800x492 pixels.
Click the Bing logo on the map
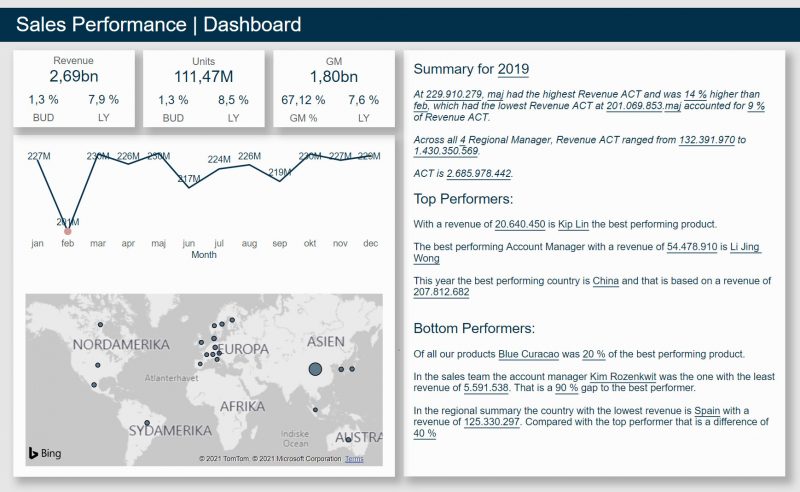(45, 453)
